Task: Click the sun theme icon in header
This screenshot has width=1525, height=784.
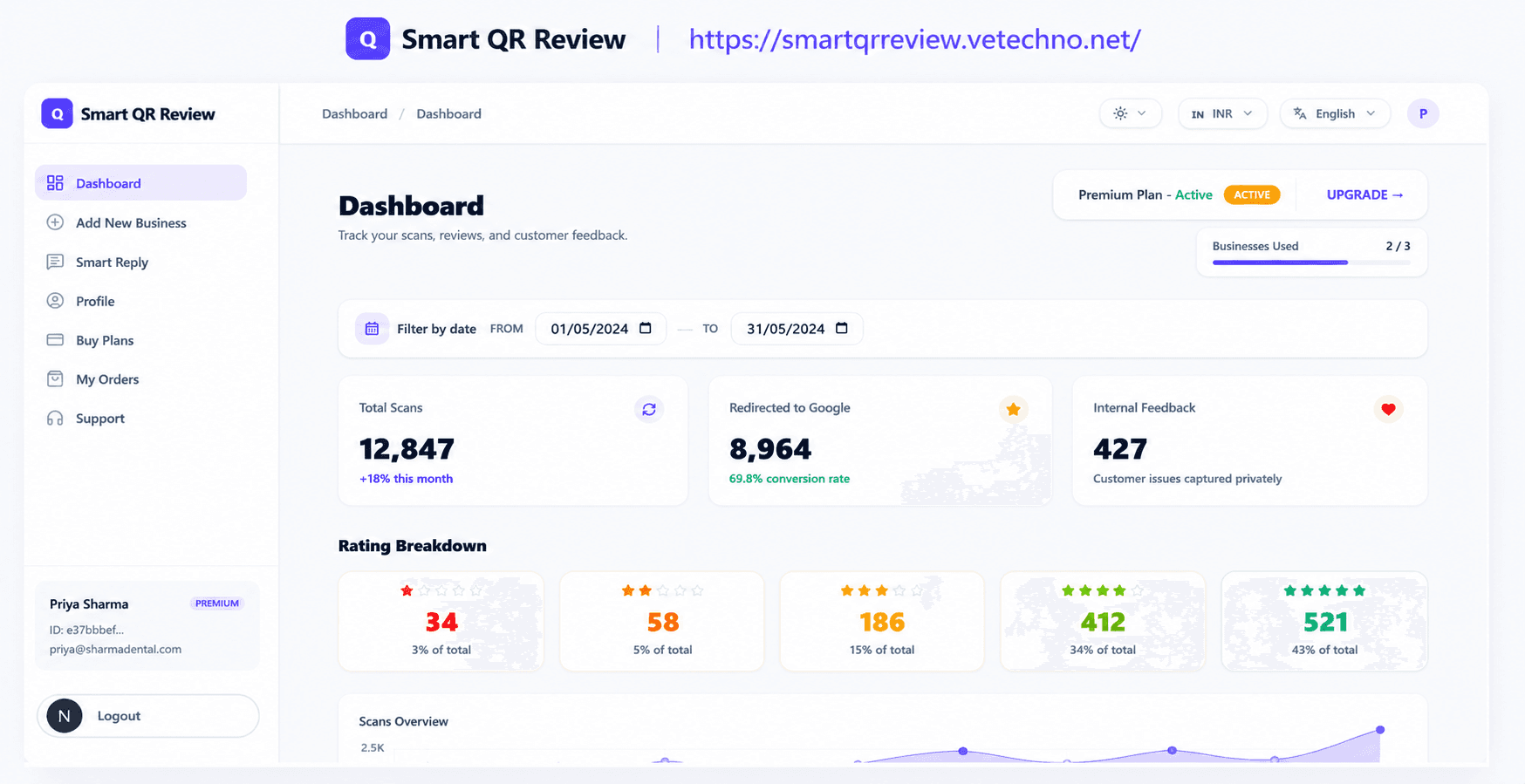Action: 1120,113
